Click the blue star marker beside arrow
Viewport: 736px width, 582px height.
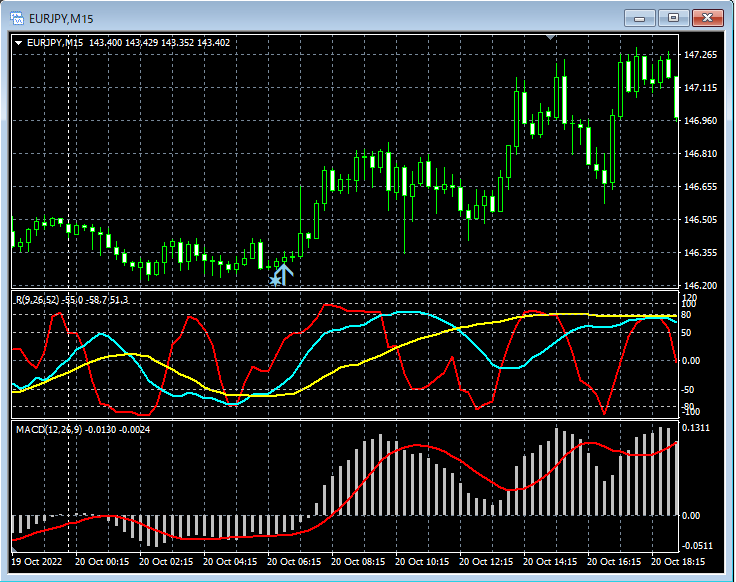click(x=273, y=281)
